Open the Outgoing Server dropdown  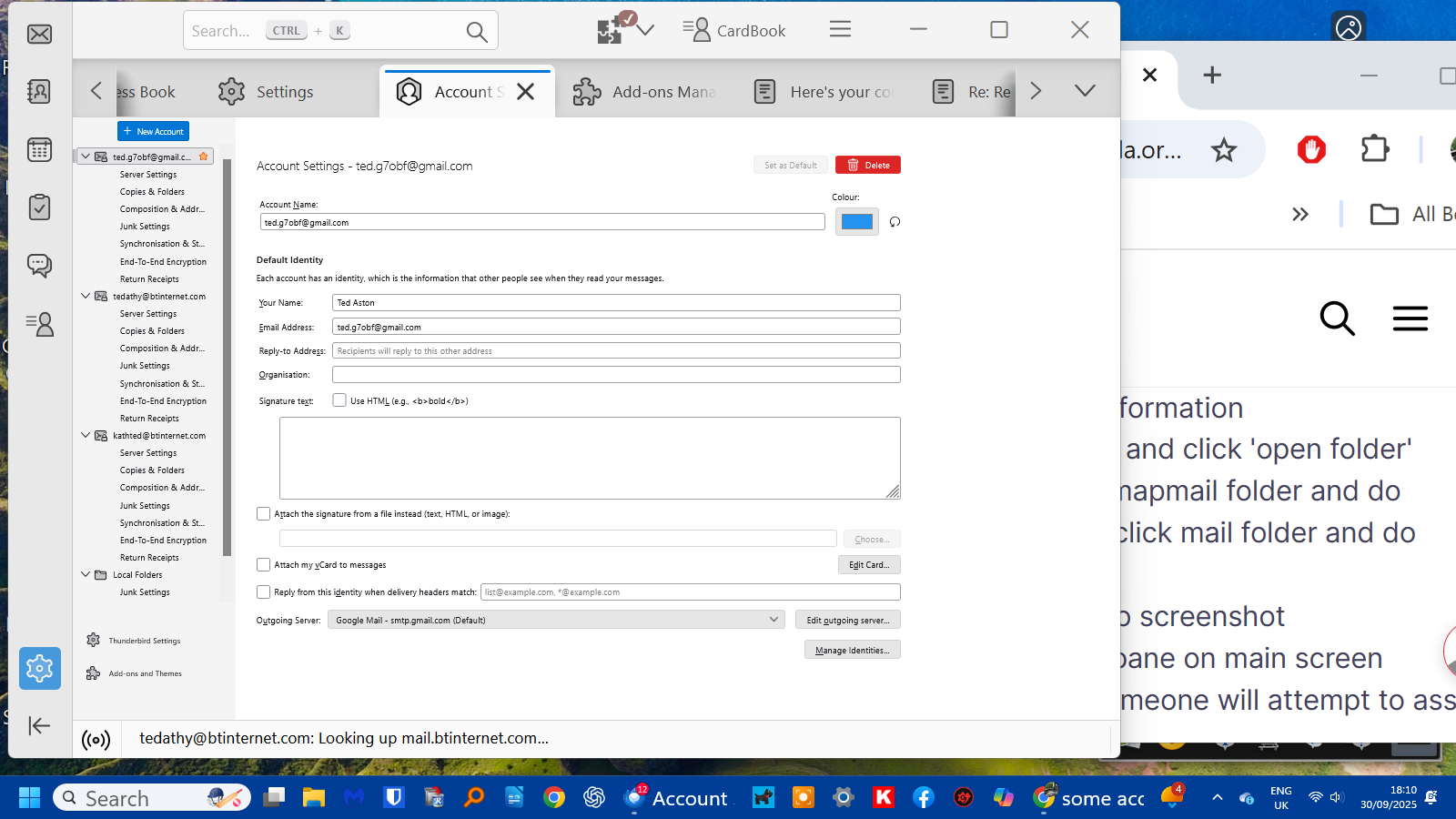pos(556,620)
